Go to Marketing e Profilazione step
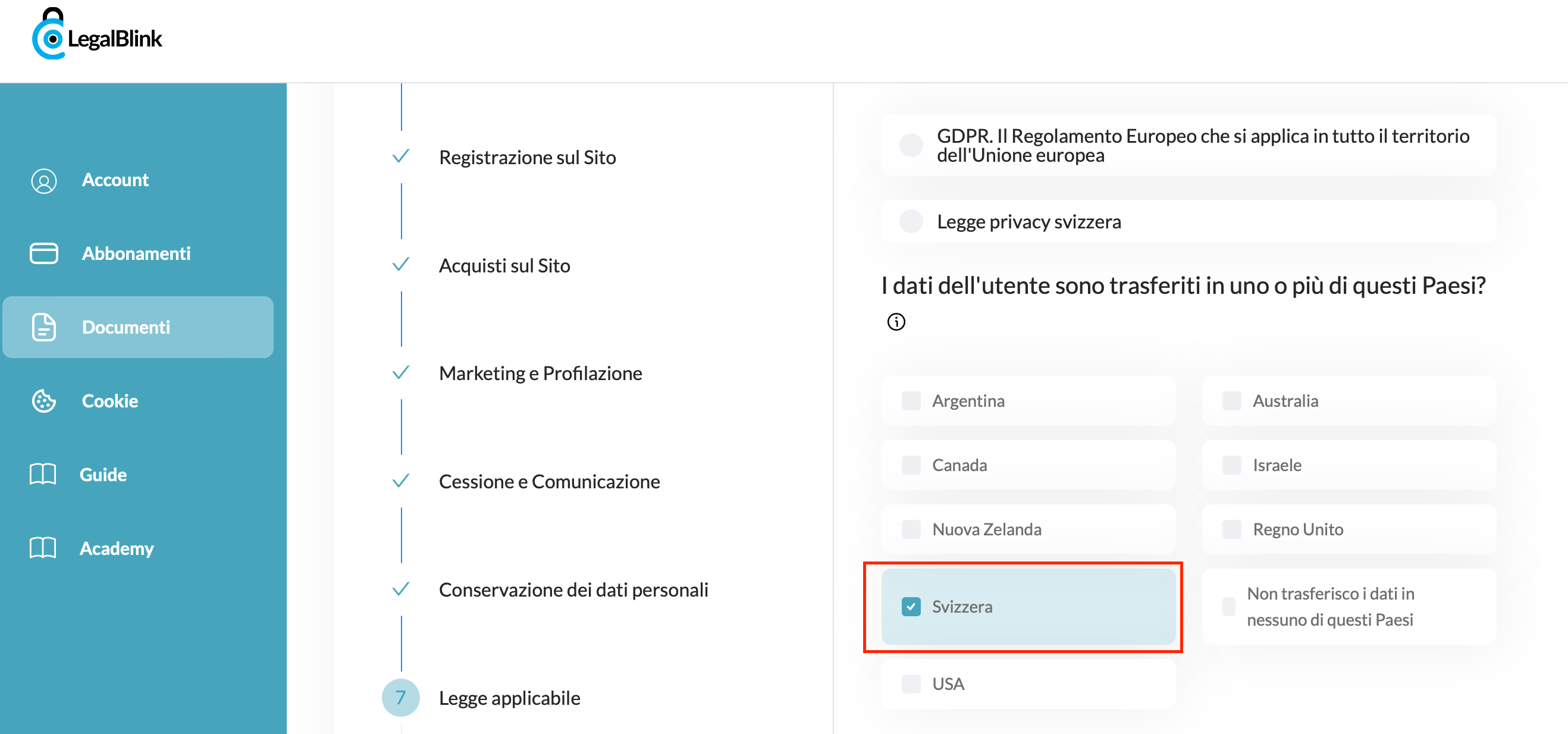Screen dimensions: 1568x734 tap(541, 373)
